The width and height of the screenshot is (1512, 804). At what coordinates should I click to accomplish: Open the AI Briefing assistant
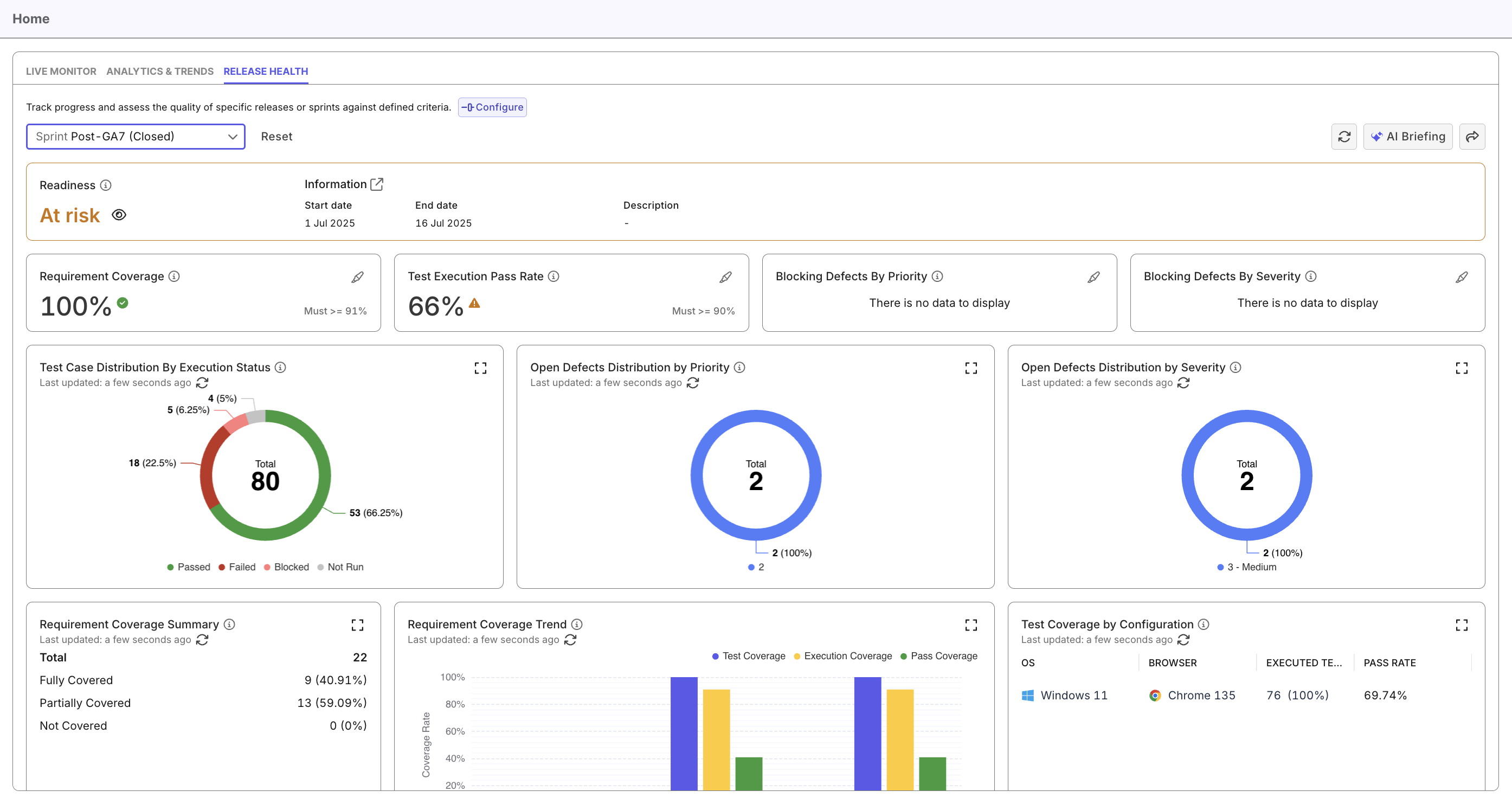click(1408, 136)
